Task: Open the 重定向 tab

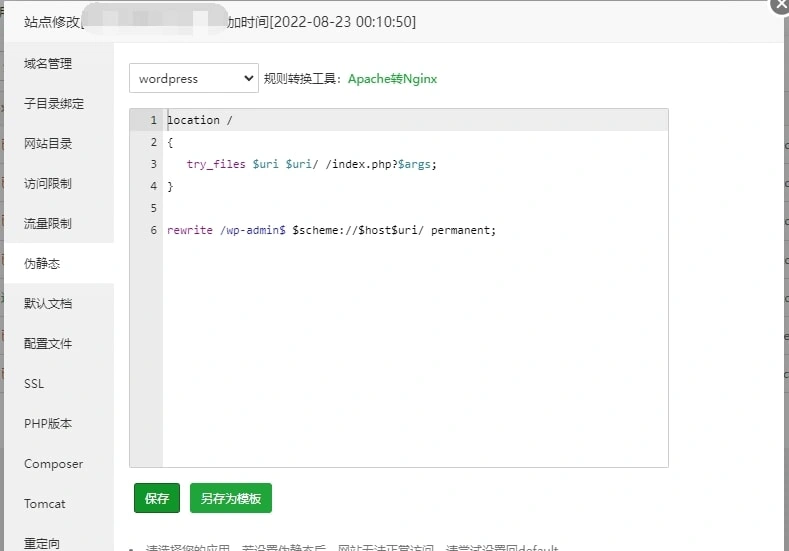Action: (42, 543)
